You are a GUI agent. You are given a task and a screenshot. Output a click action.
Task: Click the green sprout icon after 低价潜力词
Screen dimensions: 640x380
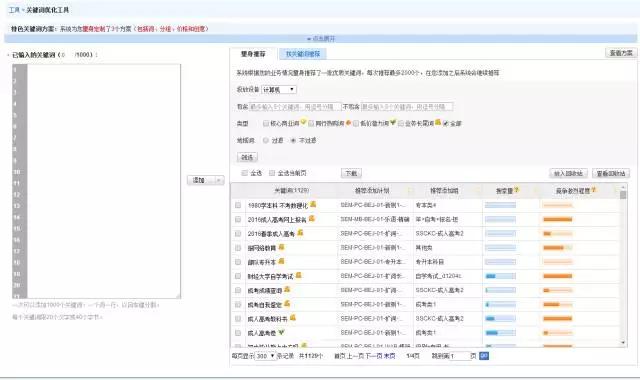click(393, 122)
